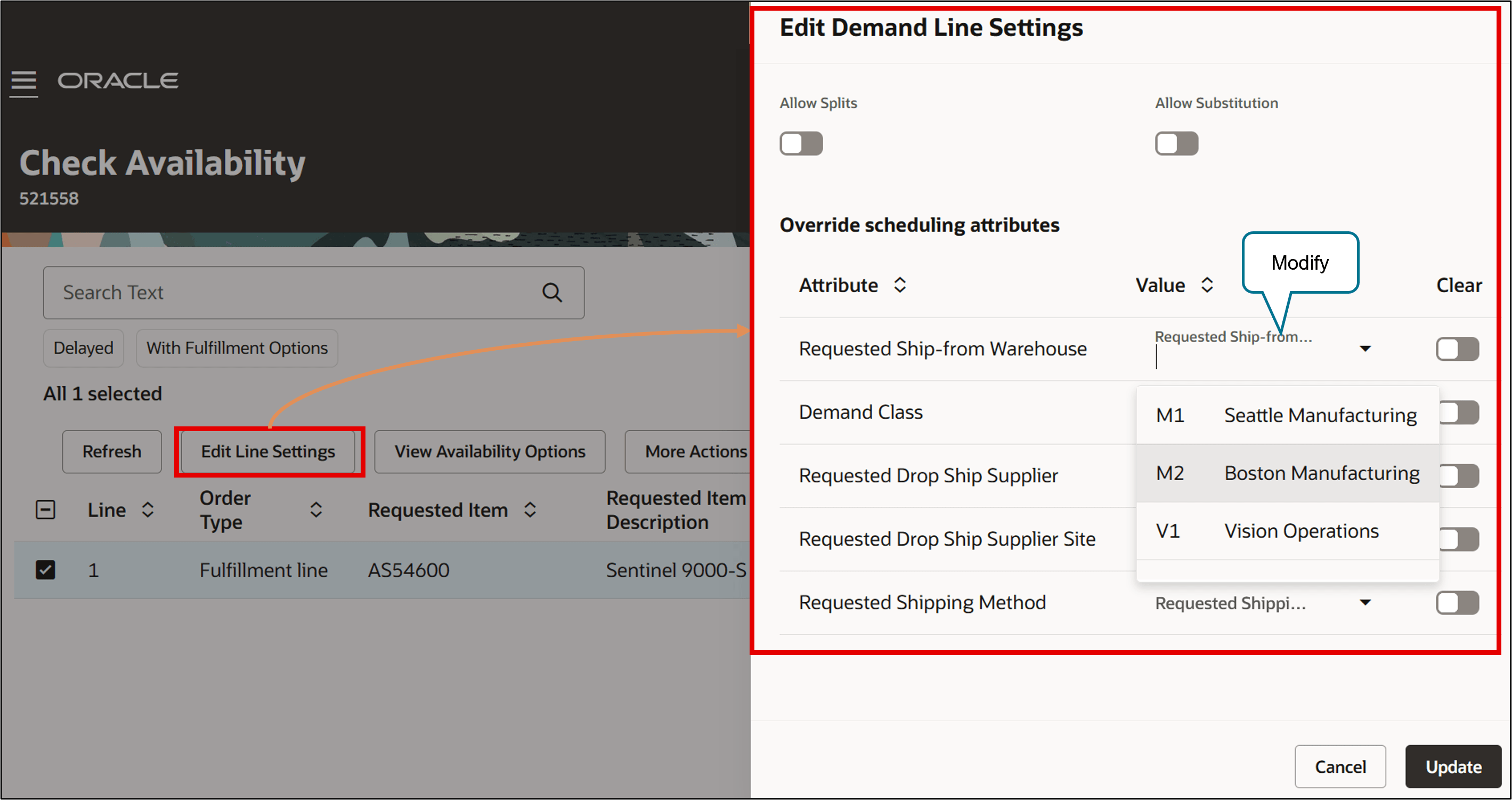Click the search magnifier icon

pos(552,293)
